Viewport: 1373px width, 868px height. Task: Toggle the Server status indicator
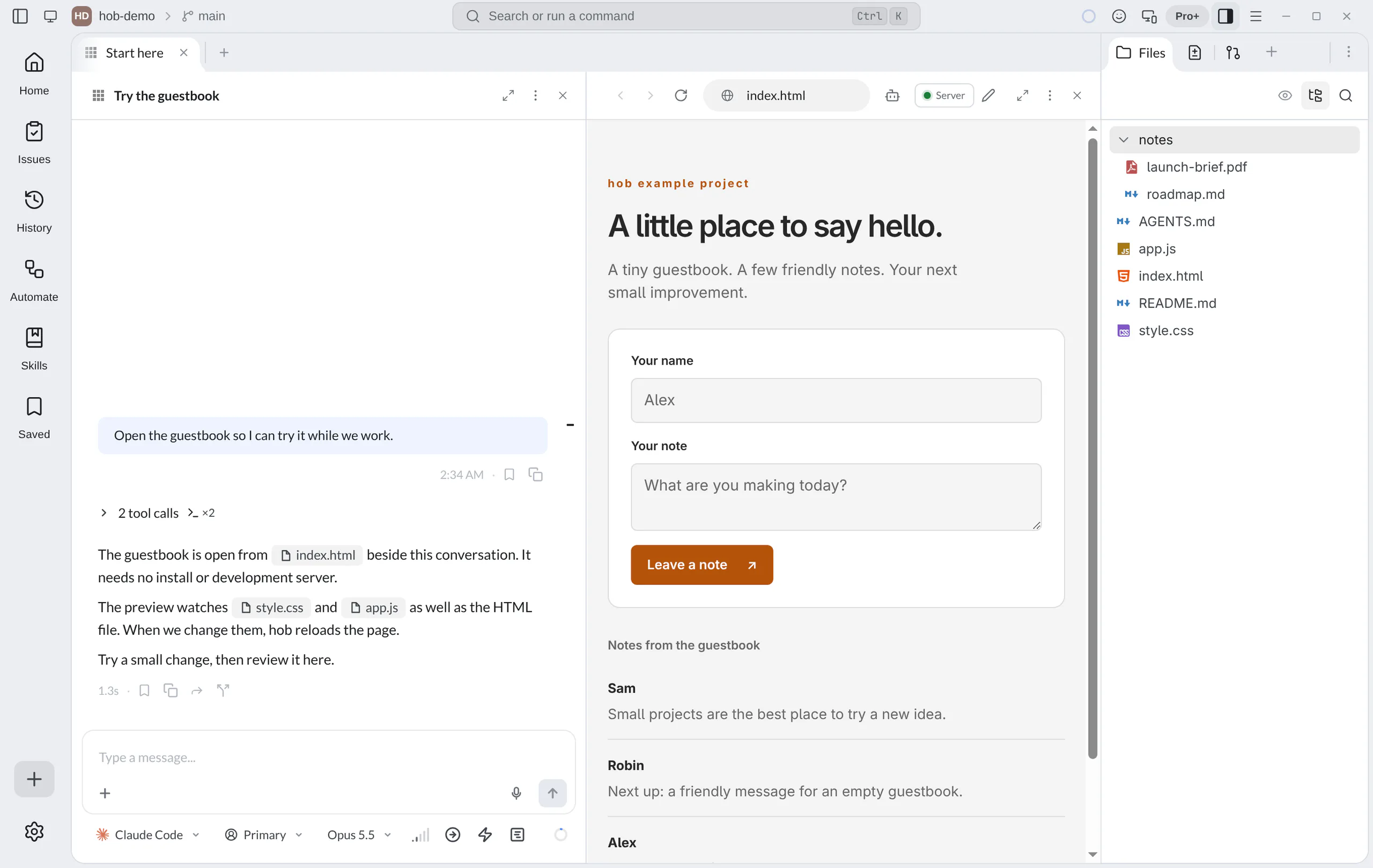click(x=943, y=95)
